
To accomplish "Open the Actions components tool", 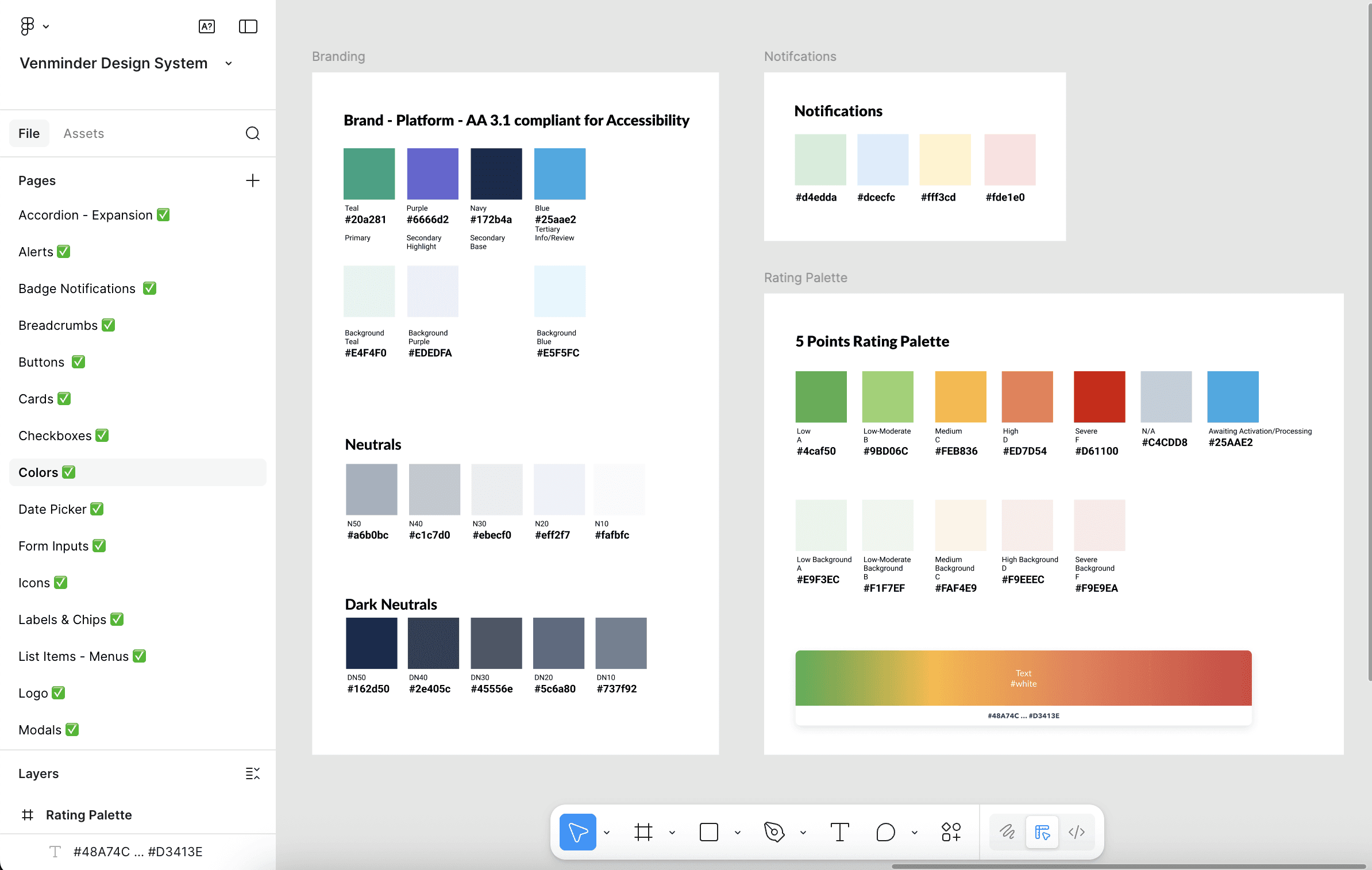I will point(951,831).
